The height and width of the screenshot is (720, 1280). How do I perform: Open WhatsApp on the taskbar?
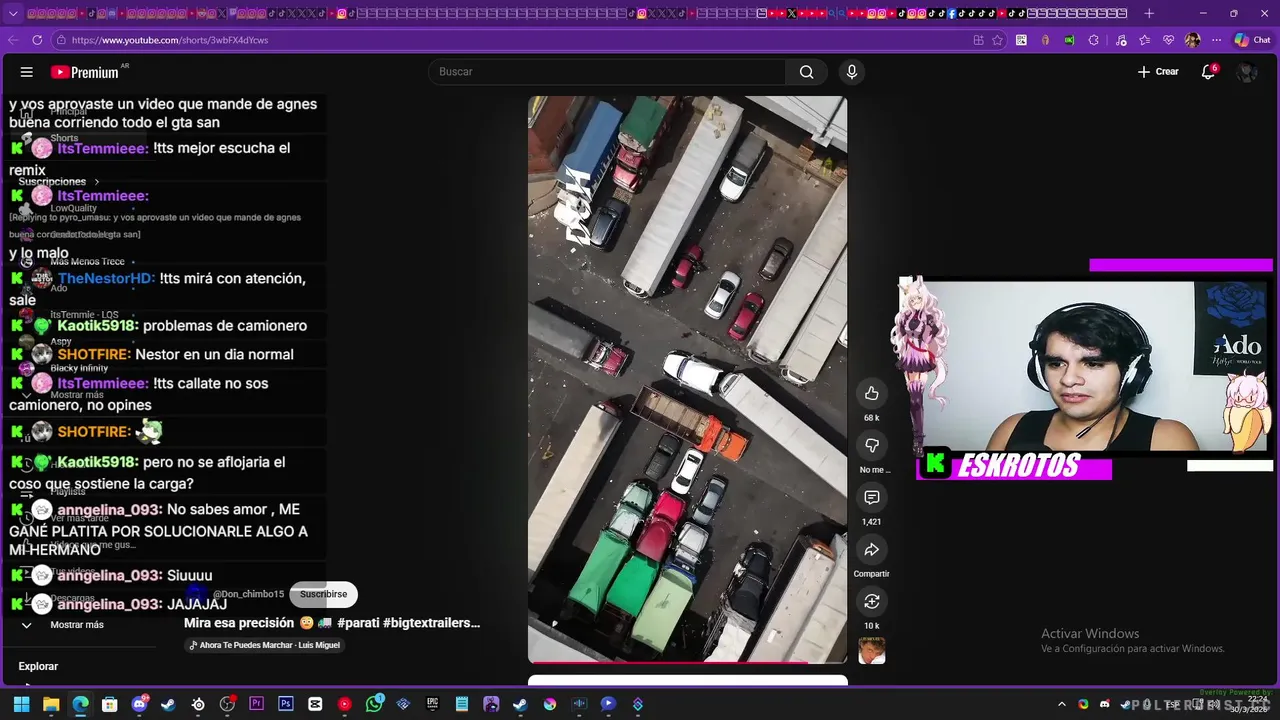(x=374, y=704)
